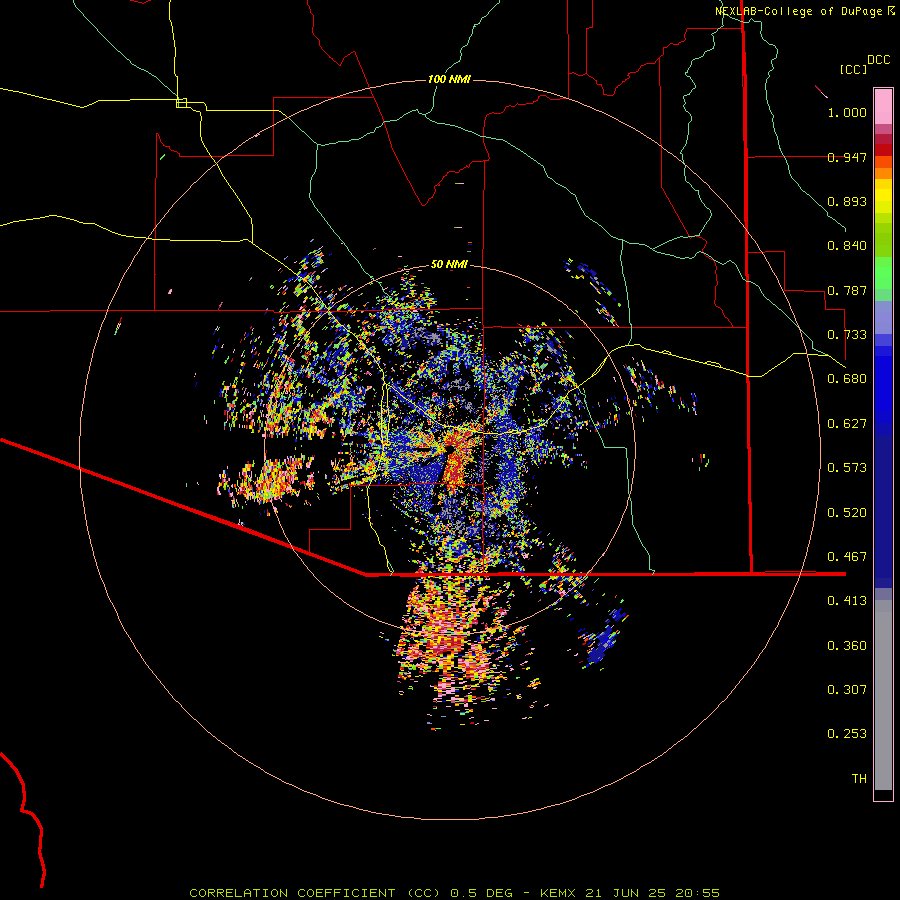The image size is (900, 900).
Task: Click the 50 NMI range ring label
Action: (449, 264)
